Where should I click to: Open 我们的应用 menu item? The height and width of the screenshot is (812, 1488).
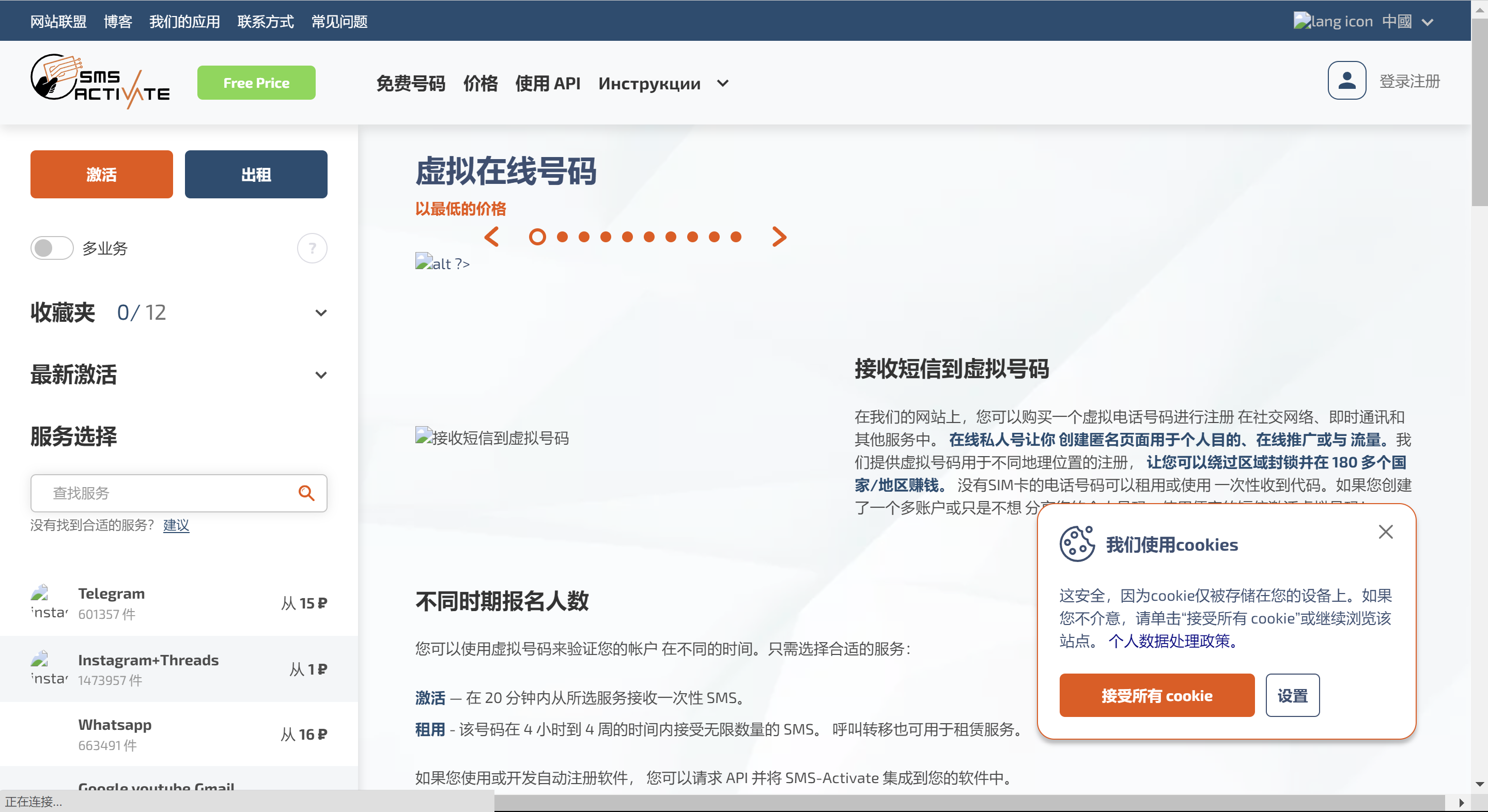(x=184, y=21)
